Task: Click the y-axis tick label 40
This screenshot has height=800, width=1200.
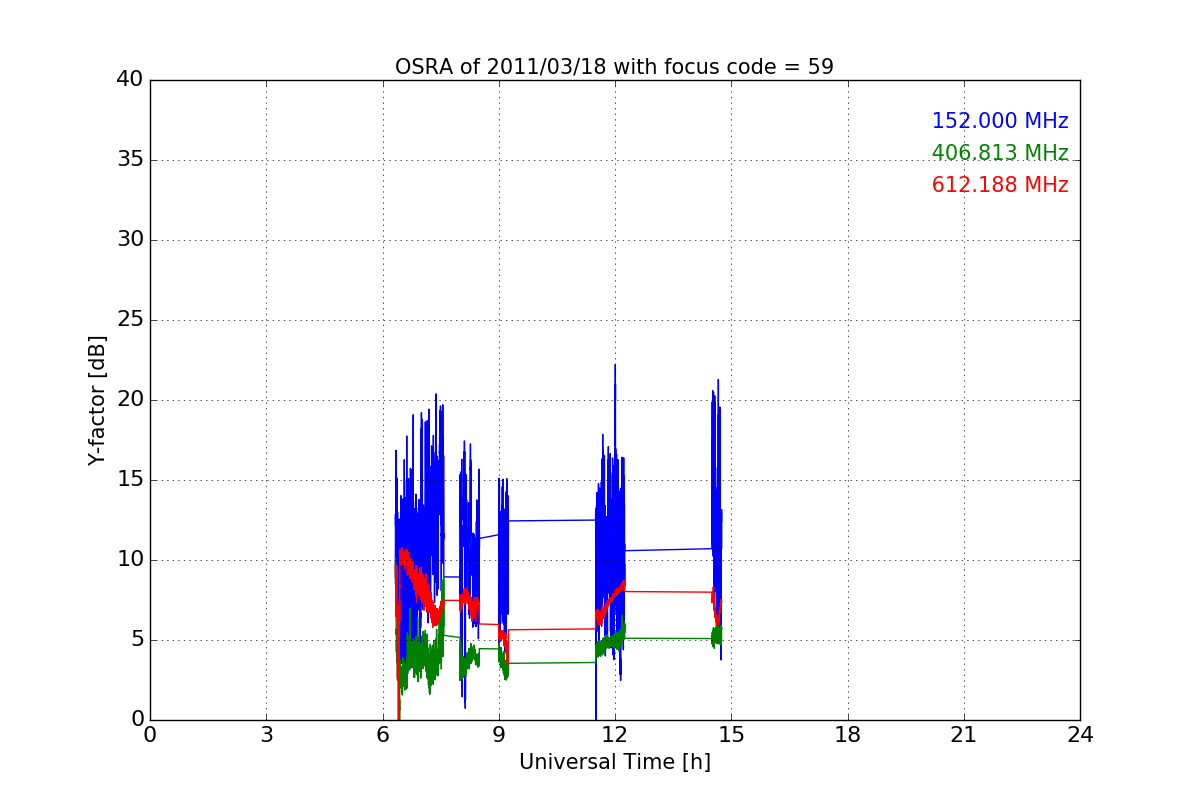Action: [130, 80]
